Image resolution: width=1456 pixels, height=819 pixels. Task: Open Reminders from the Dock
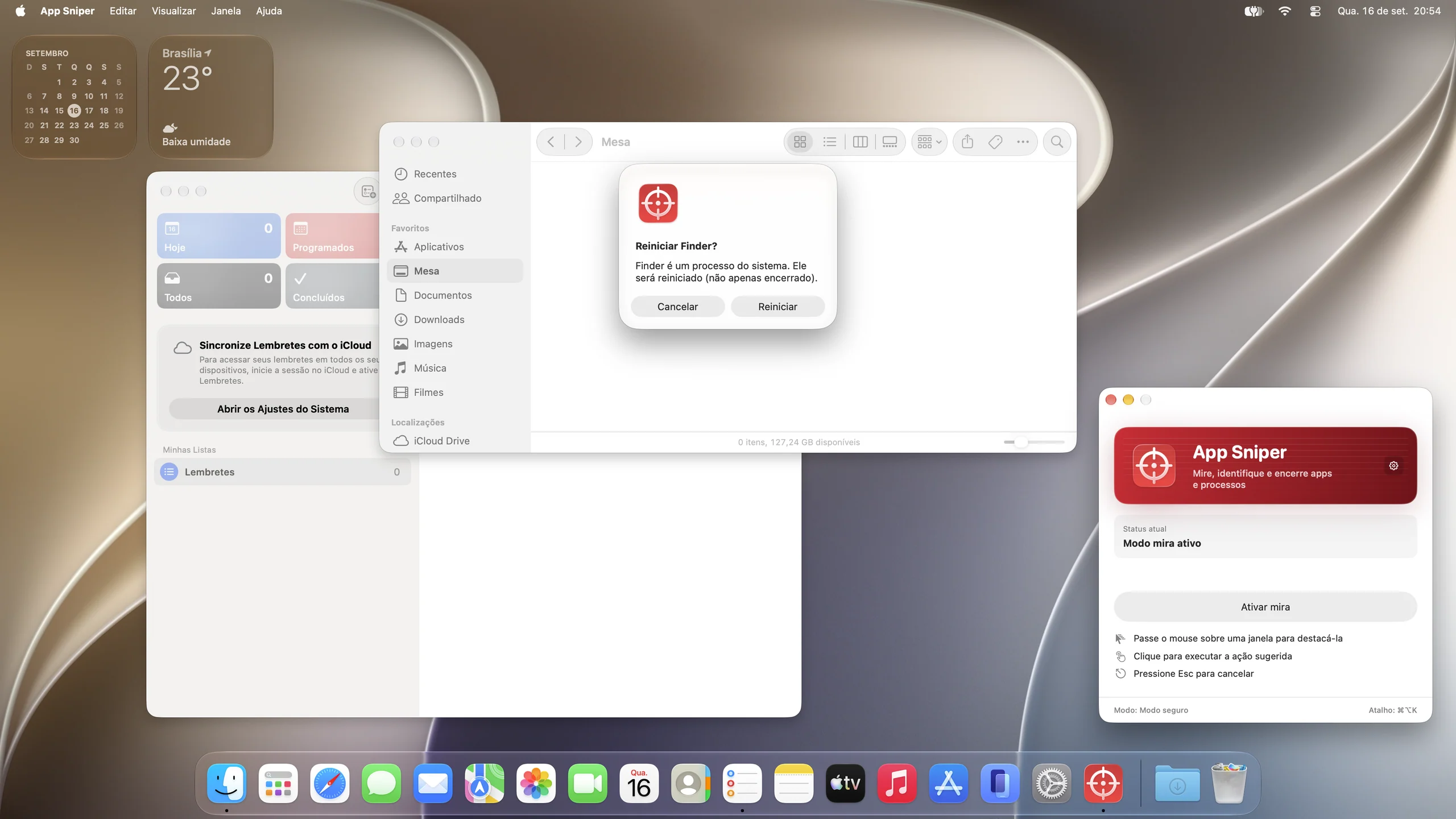742,783
